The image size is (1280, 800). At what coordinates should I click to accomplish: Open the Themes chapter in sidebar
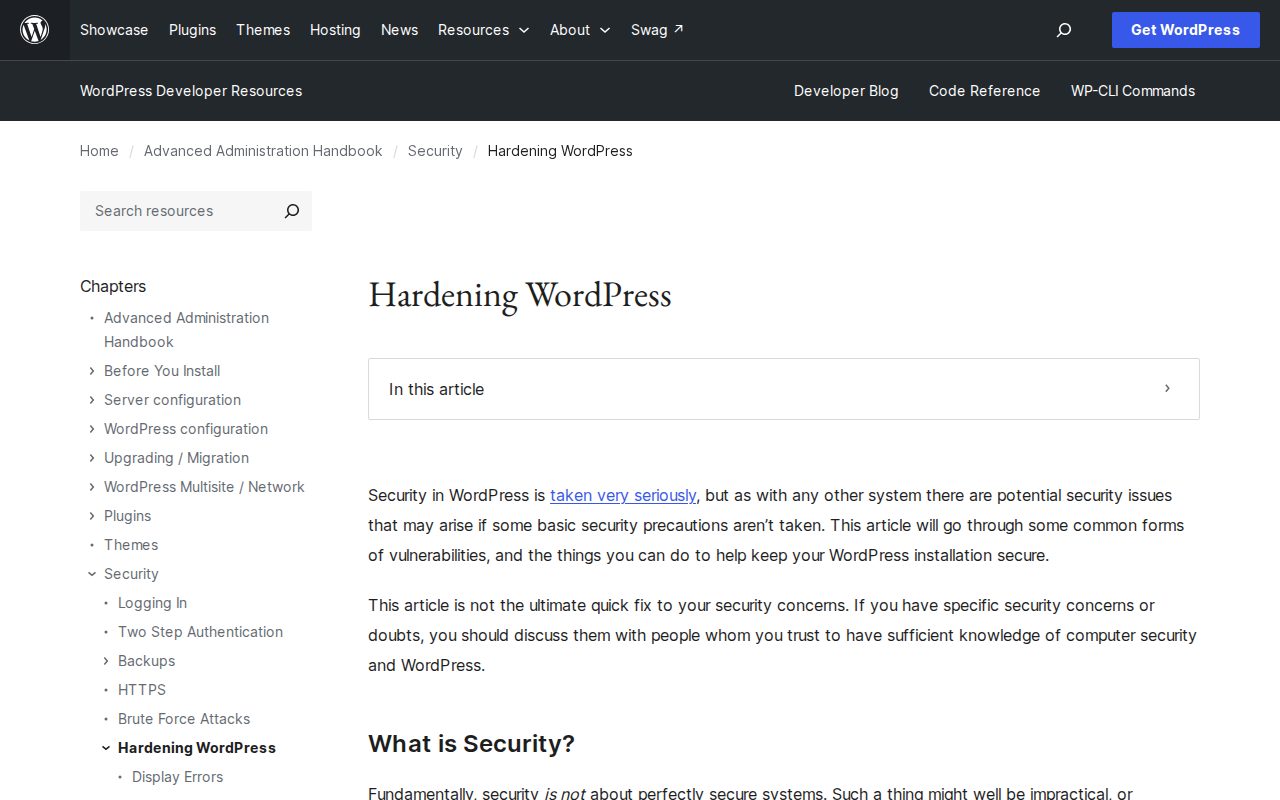(x=131, y=545)
